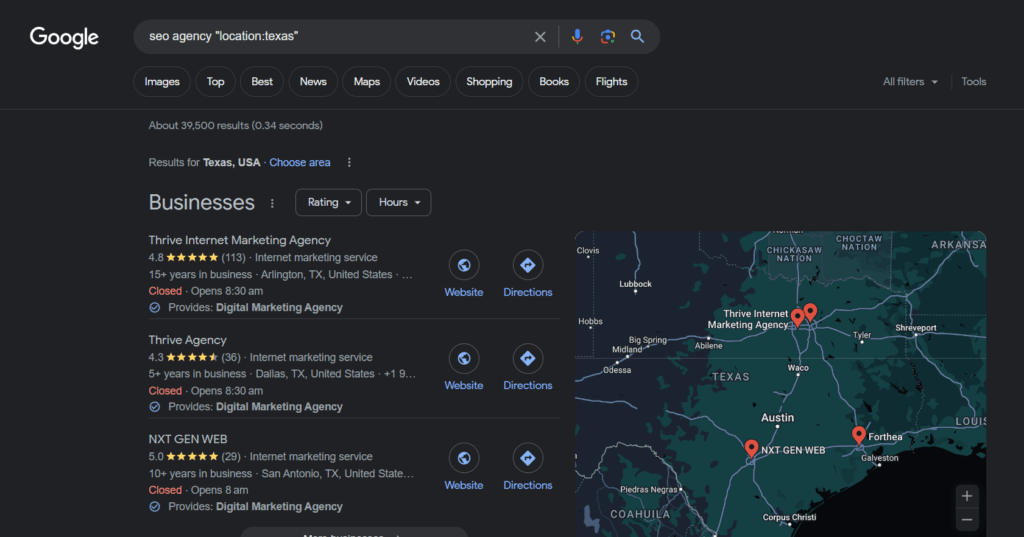The height and width of the screenshot is (537, 1024).
Task: Click the Forthea map pin
Action: [x=859, y=435]
